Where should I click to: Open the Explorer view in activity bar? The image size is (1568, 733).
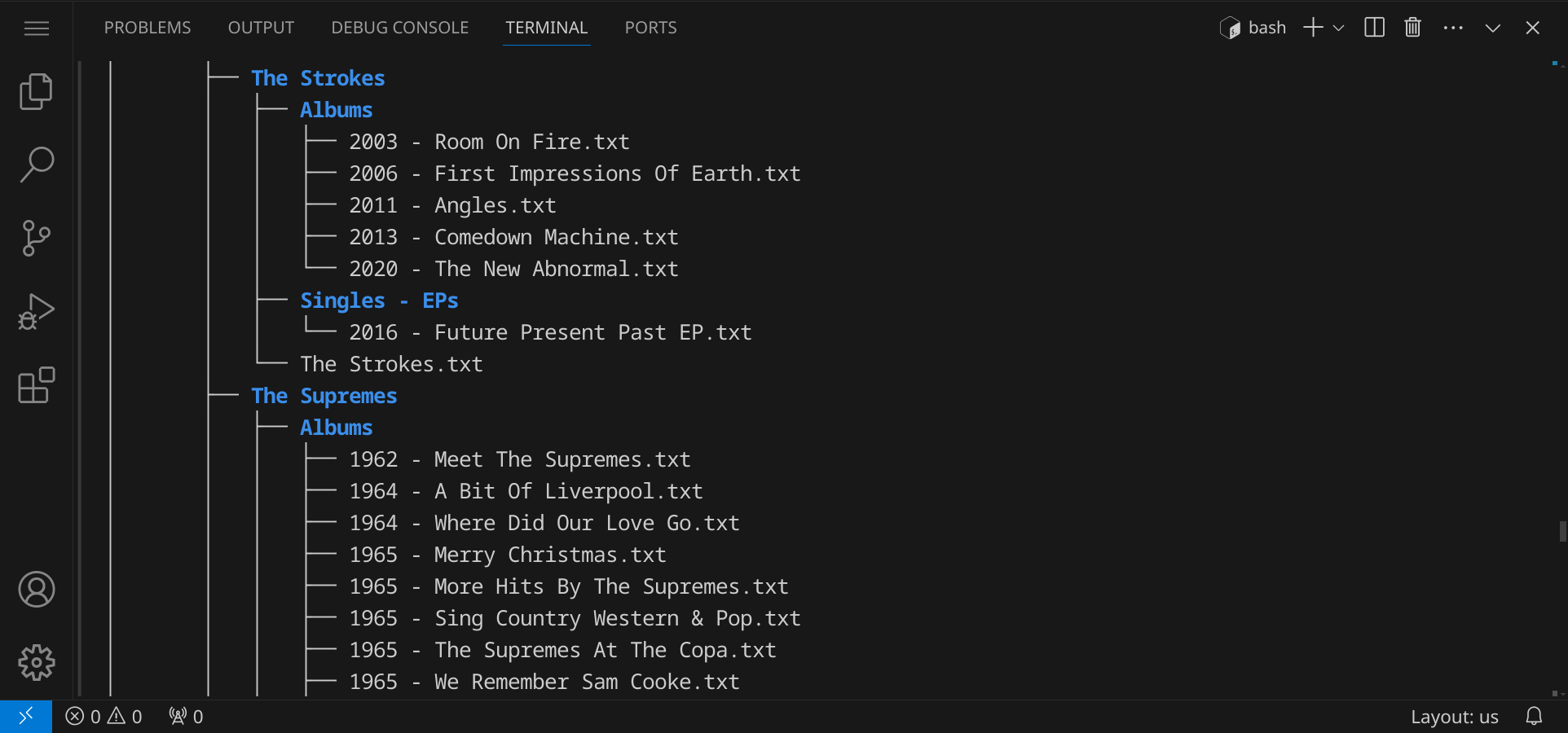(x=36, y=91)
